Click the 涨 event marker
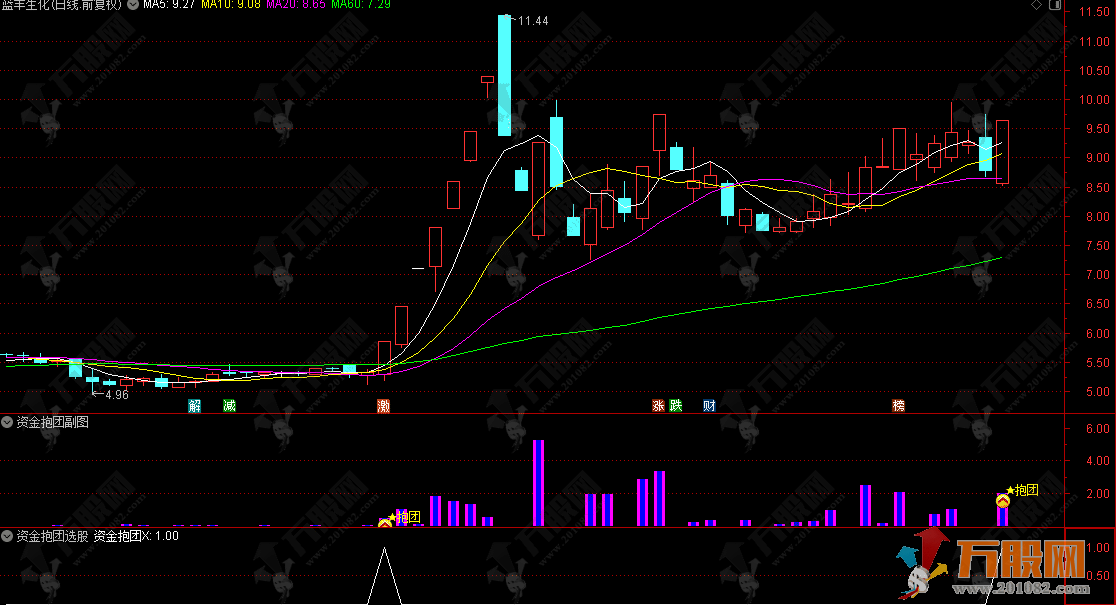Viewport: 1116px width, 605px height. 658,406
